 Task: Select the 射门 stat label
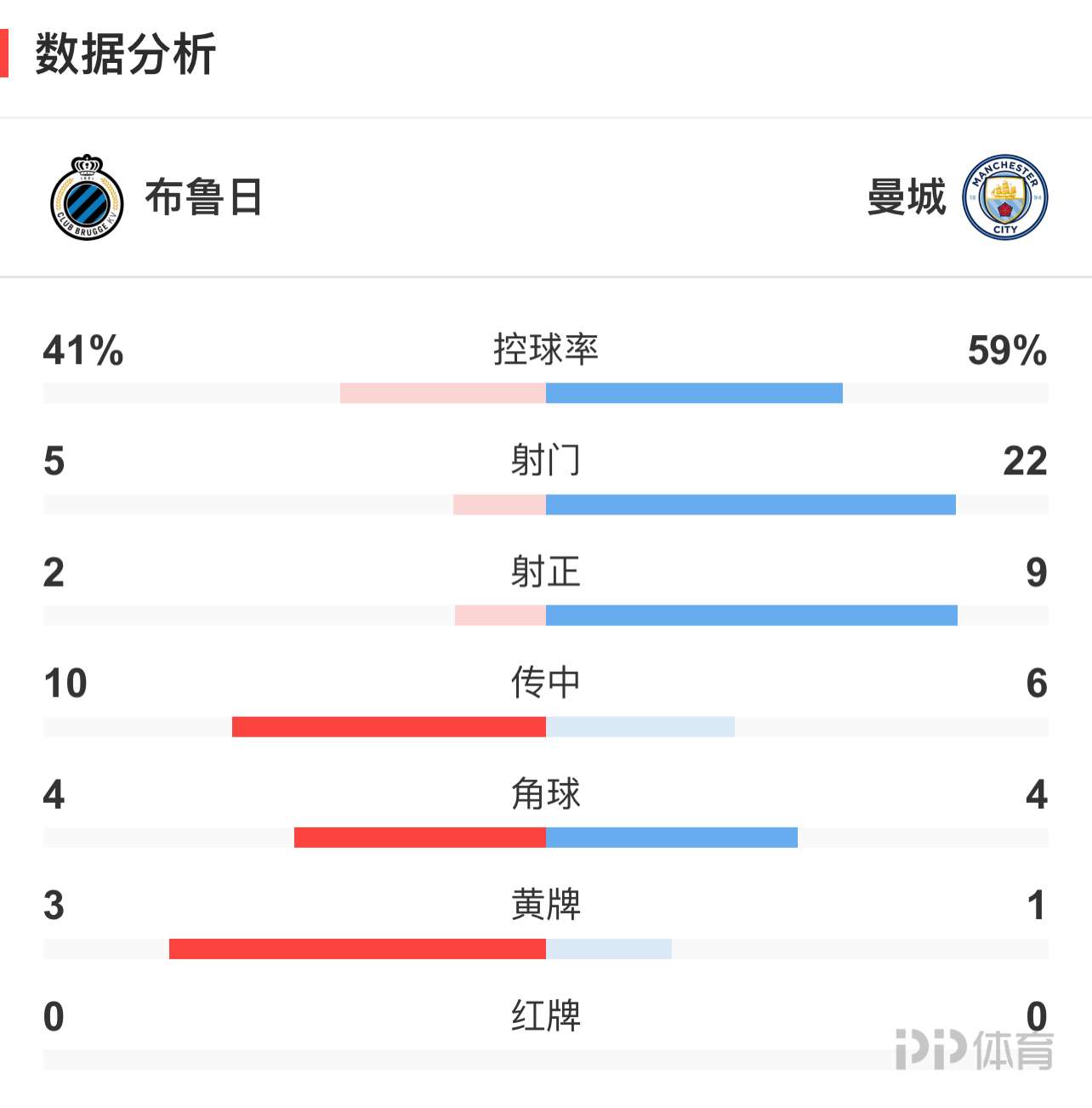click(546, 461)
